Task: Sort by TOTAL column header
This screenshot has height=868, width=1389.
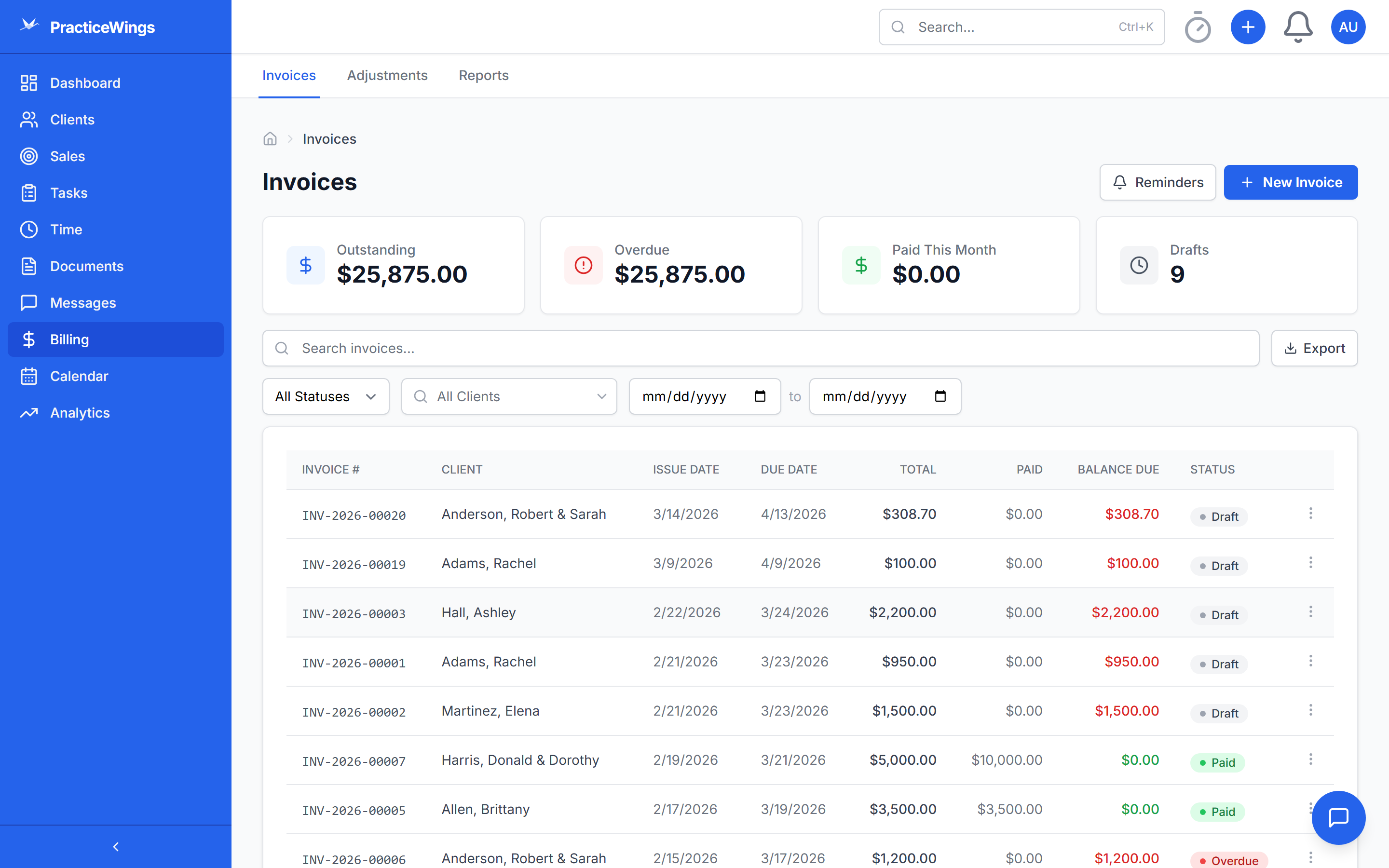Action: tap(917, 470)
